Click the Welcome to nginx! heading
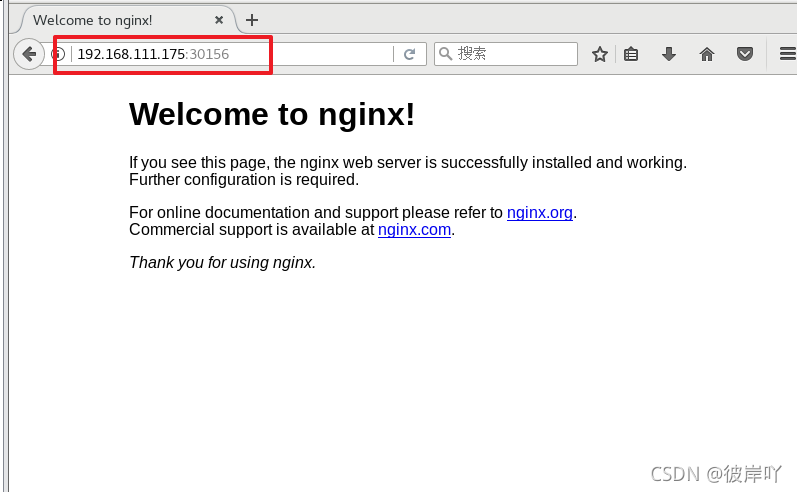The width and height of the screenshot is (797, 492). pos(272,114)
